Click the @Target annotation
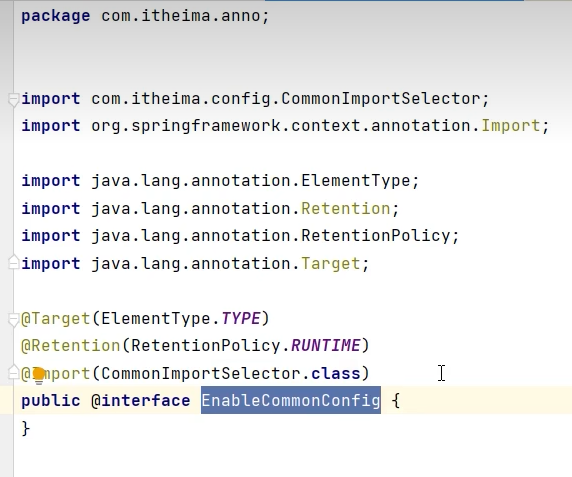The image size is (572, 477). click(x=55, y=319)
